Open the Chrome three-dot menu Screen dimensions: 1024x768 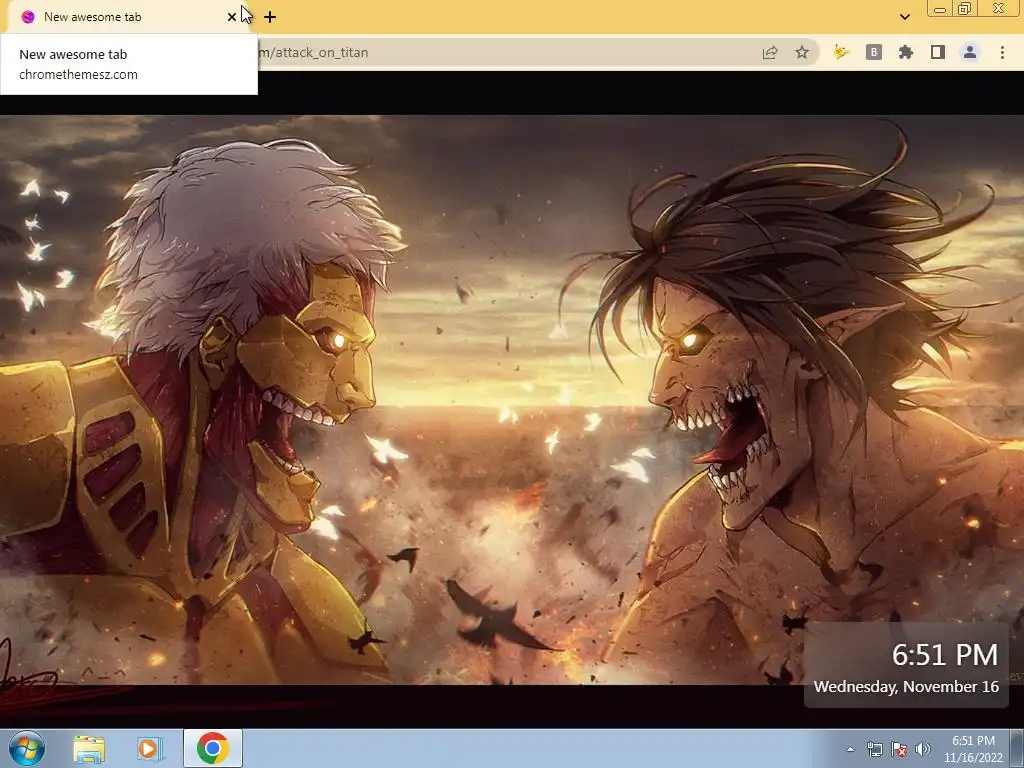click(1002, 52)
